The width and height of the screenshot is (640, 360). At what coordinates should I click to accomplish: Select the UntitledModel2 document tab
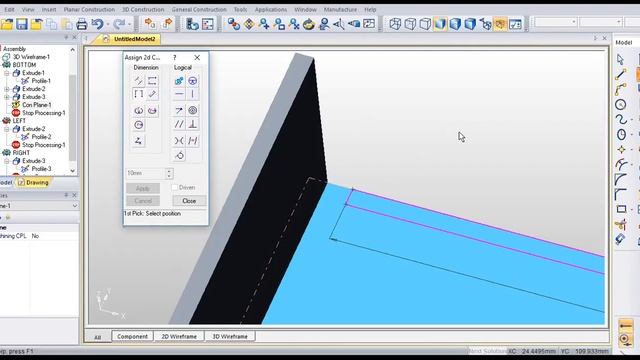point(131,39)
